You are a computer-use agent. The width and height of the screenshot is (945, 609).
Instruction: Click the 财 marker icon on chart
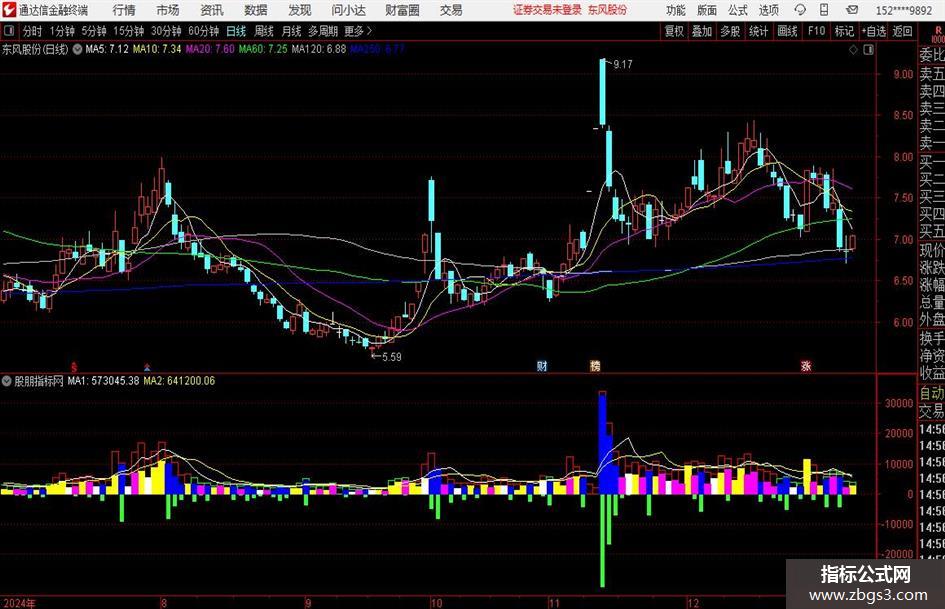[x=542, y=365]
